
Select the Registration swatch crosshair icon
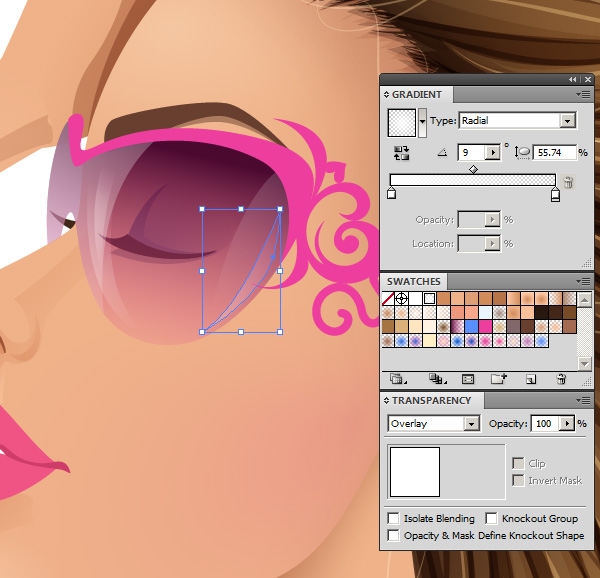coord(402,298)
